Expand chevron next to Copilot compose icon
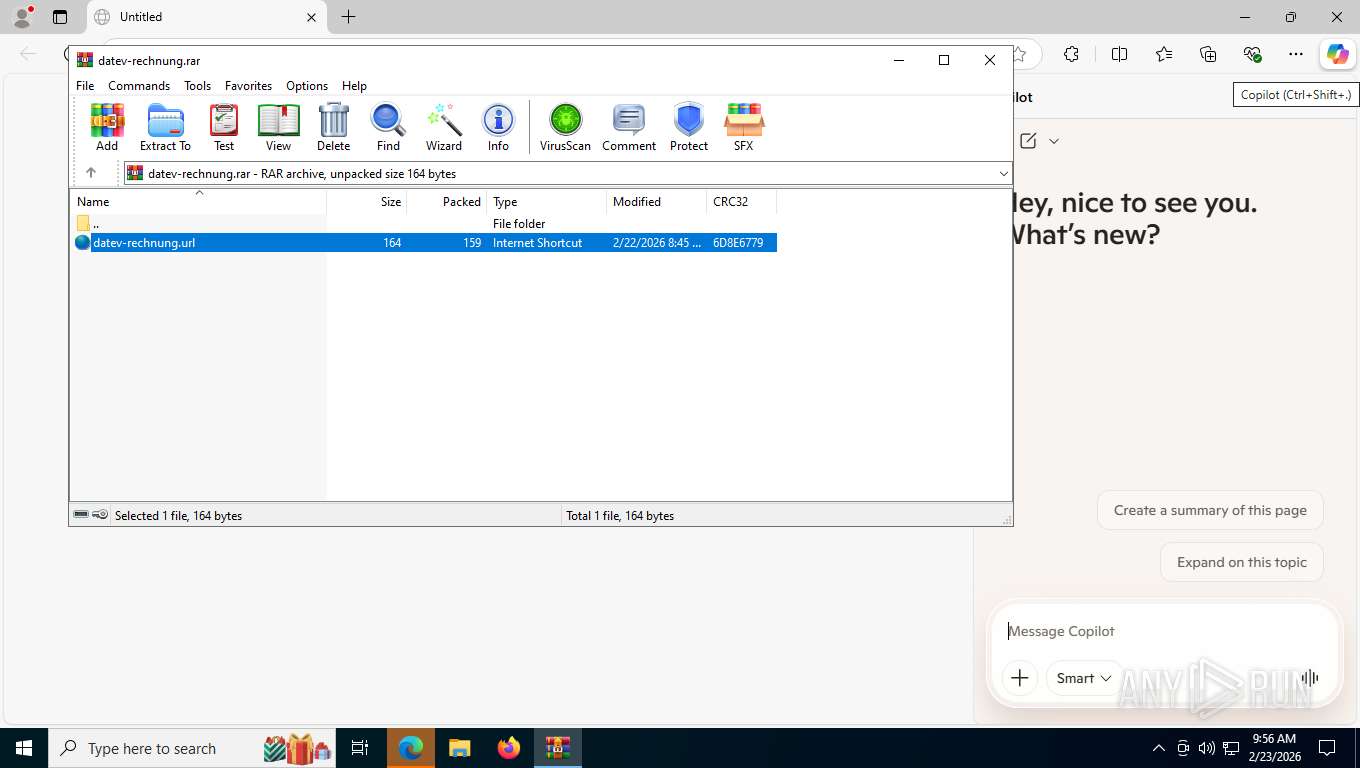The image size is (1360, 768). pyautogui.click(x=1054, y=141)
